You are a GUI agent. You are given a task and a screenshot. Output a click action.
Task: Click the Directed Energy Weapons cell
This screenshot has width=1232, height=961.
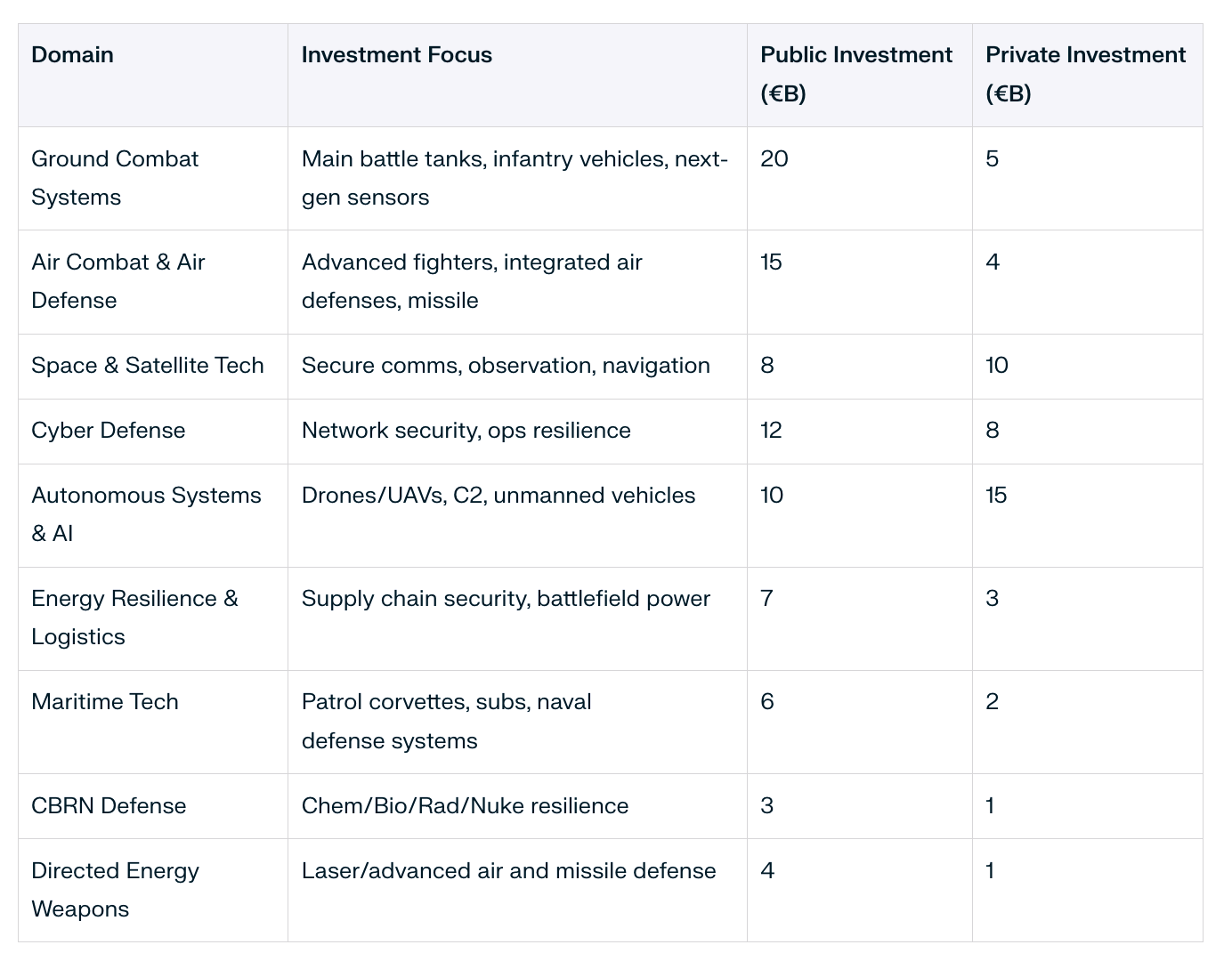[x=115, y=890]
